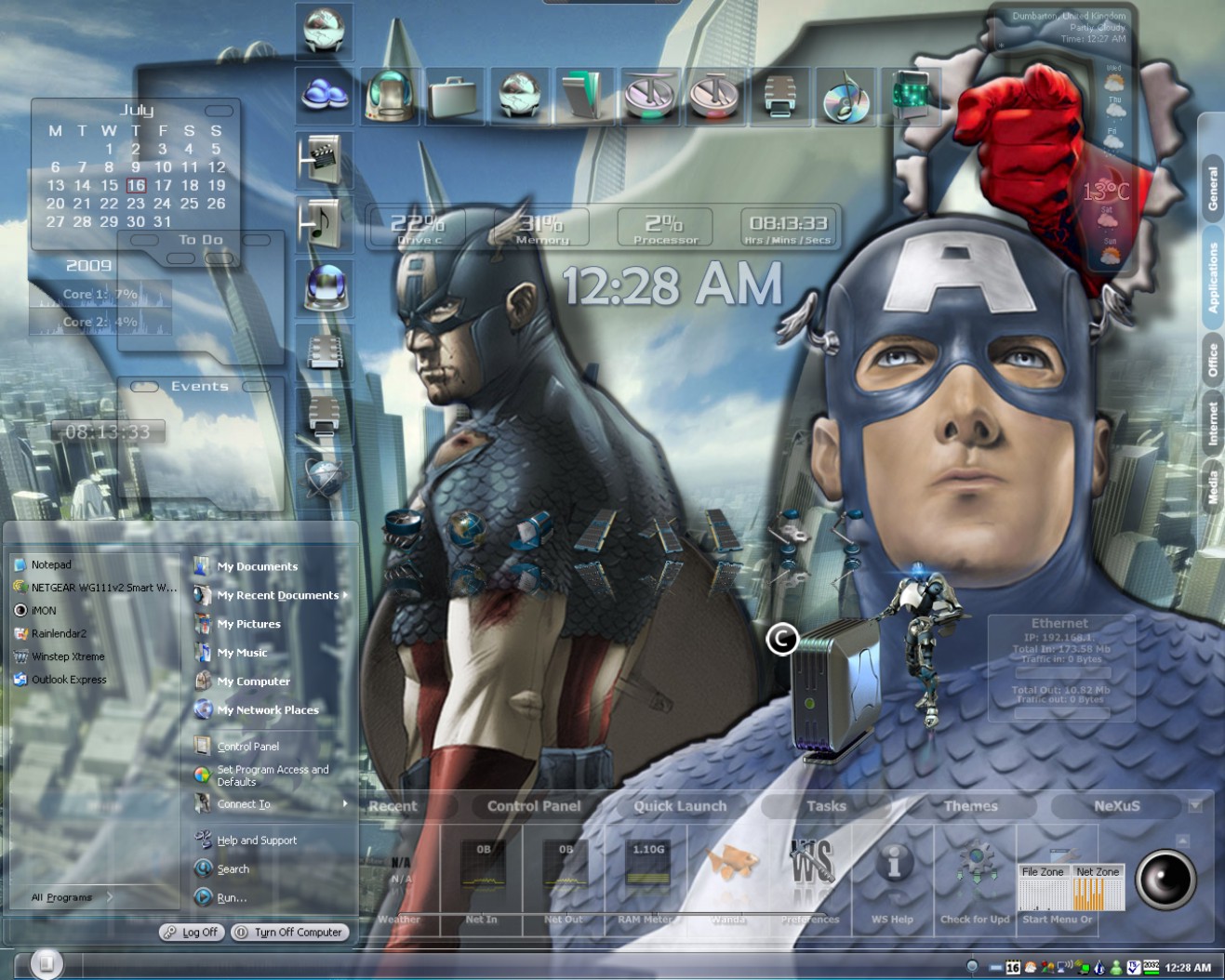Select July 16 on the calendar

point(136,185)
